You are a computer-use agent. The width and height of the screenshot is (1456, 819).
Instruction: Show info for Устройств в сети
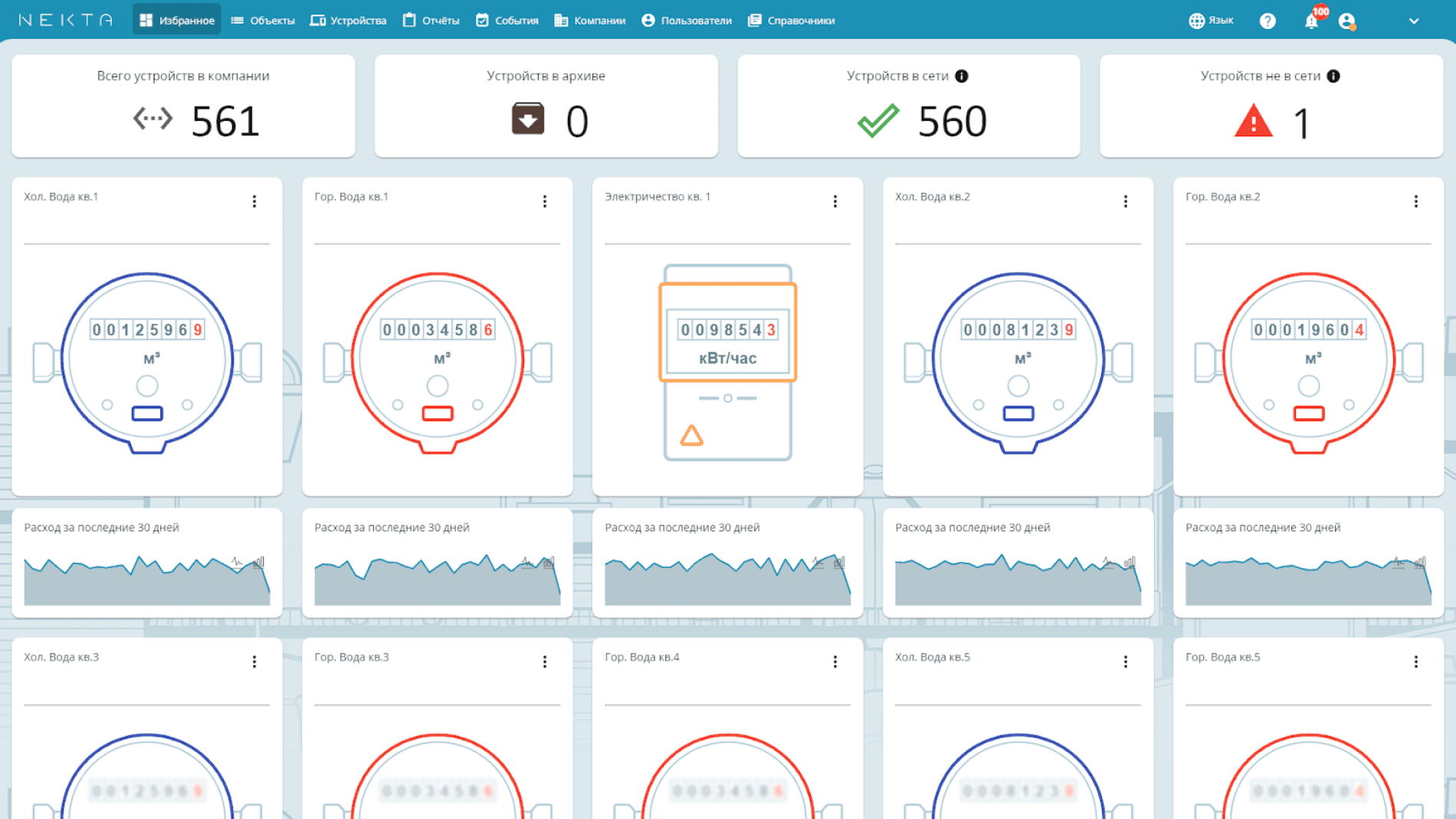coord(962,76)
